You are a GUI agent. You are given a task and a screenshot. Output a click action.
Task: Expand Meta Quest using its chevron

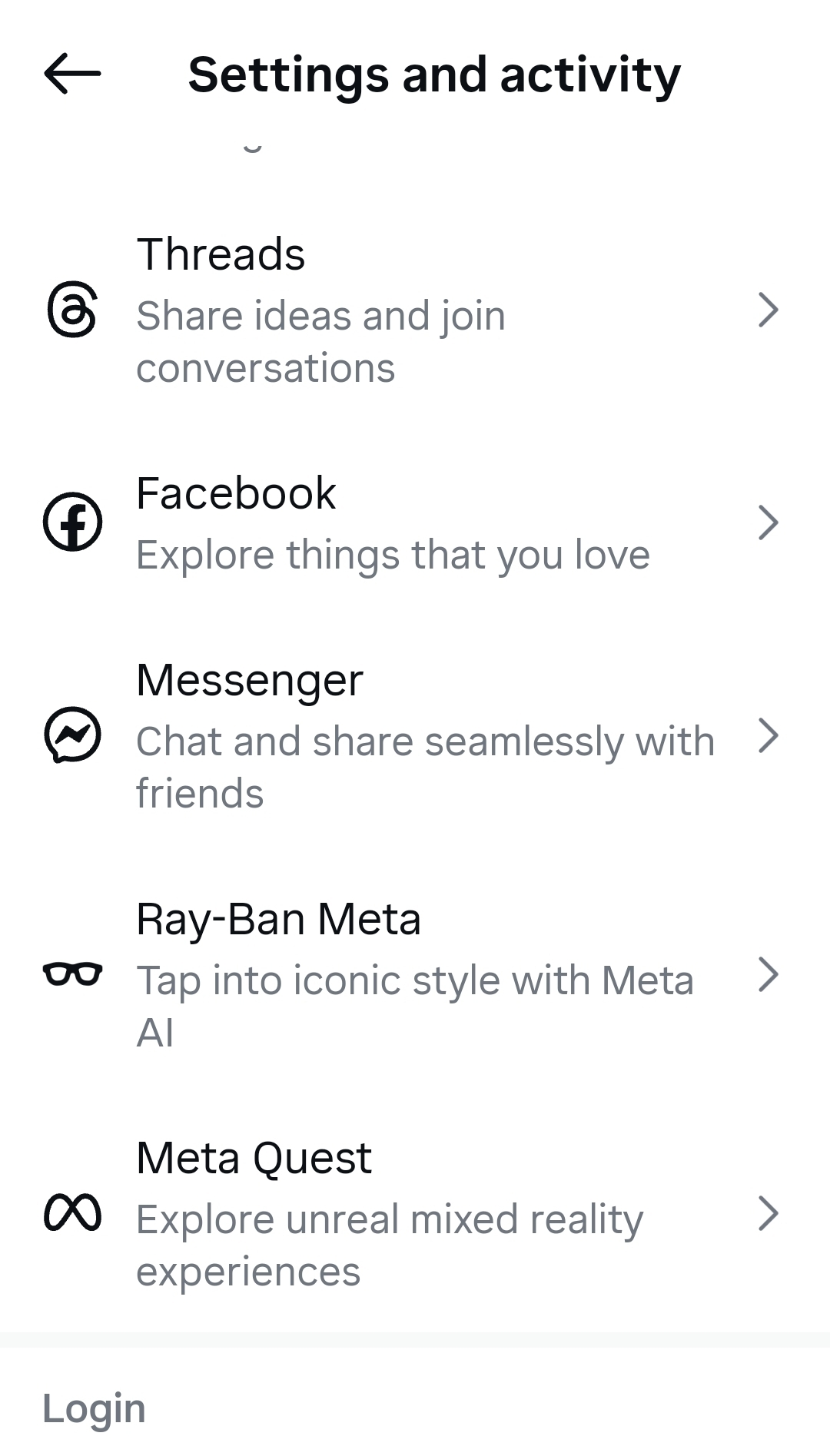[768, 1213]
